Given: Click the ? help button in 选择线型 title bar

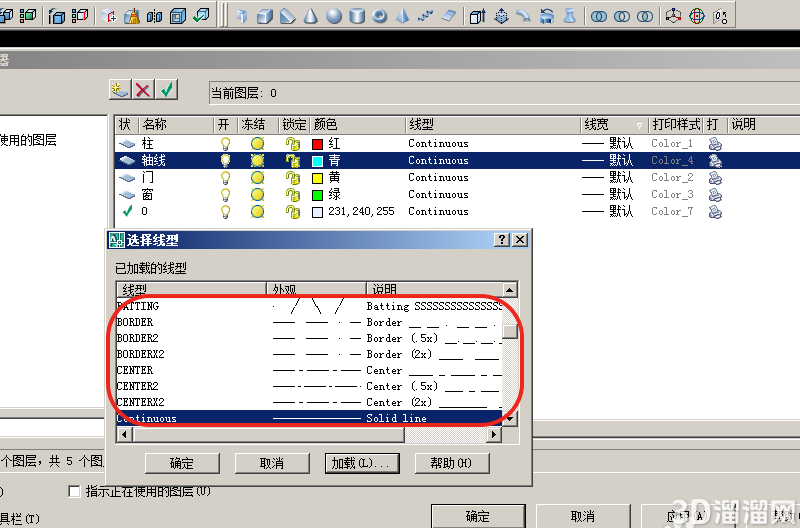Looking at the screenshot, I should click(x=502, y=240).
